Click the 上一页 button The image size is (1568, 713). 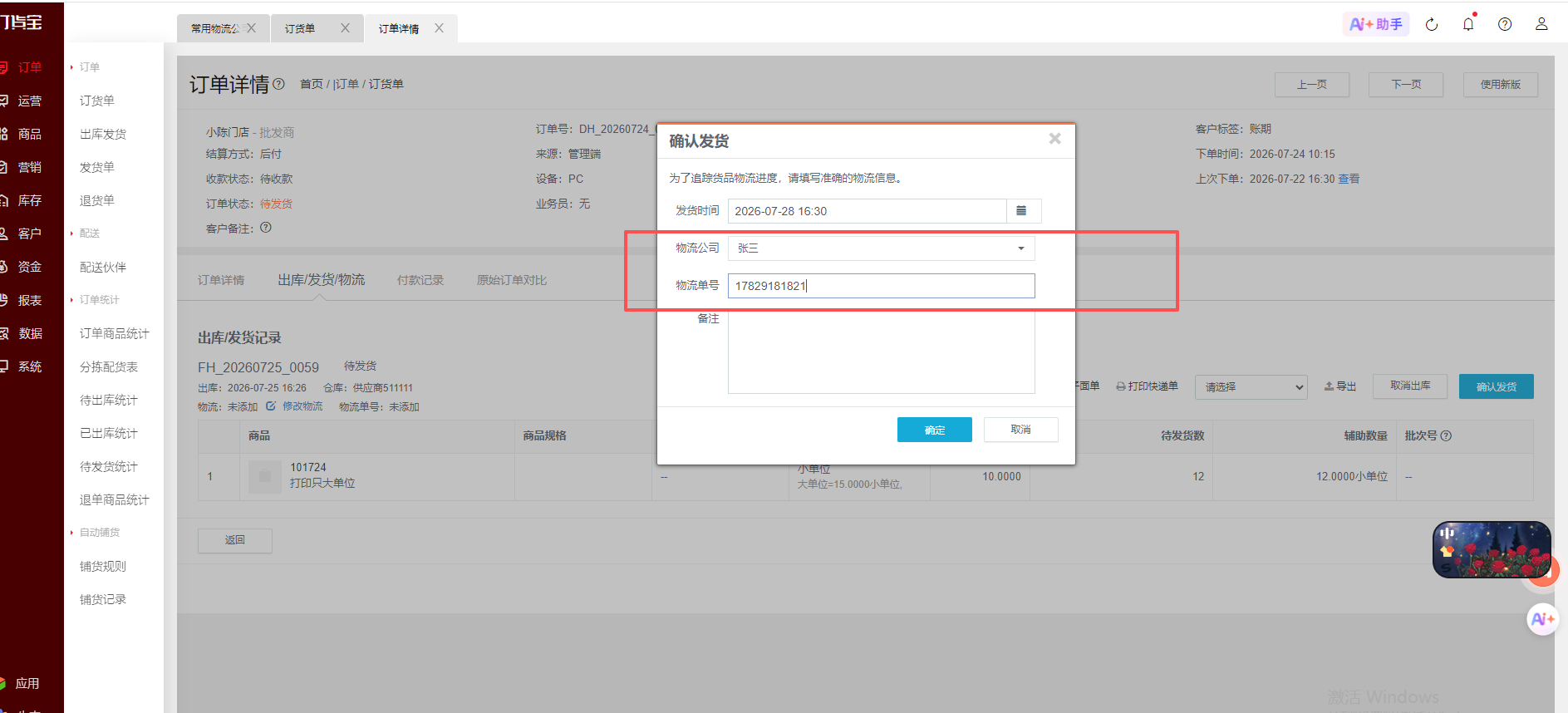(x=1312, y=85)
